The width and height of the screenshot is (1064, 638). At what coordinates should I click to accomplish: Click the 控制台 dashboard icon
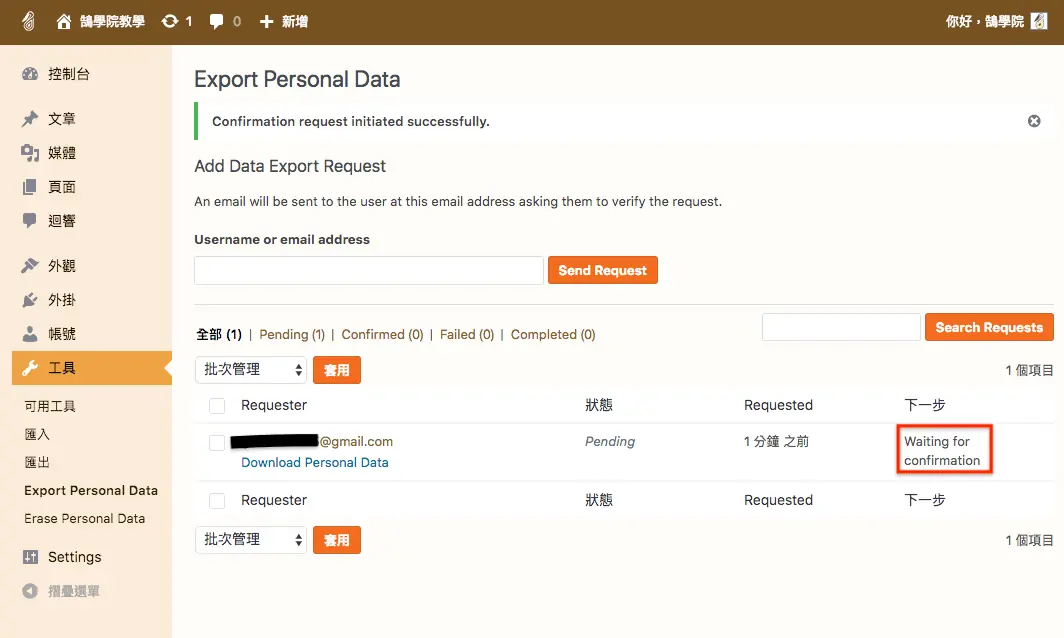point(30,74)
